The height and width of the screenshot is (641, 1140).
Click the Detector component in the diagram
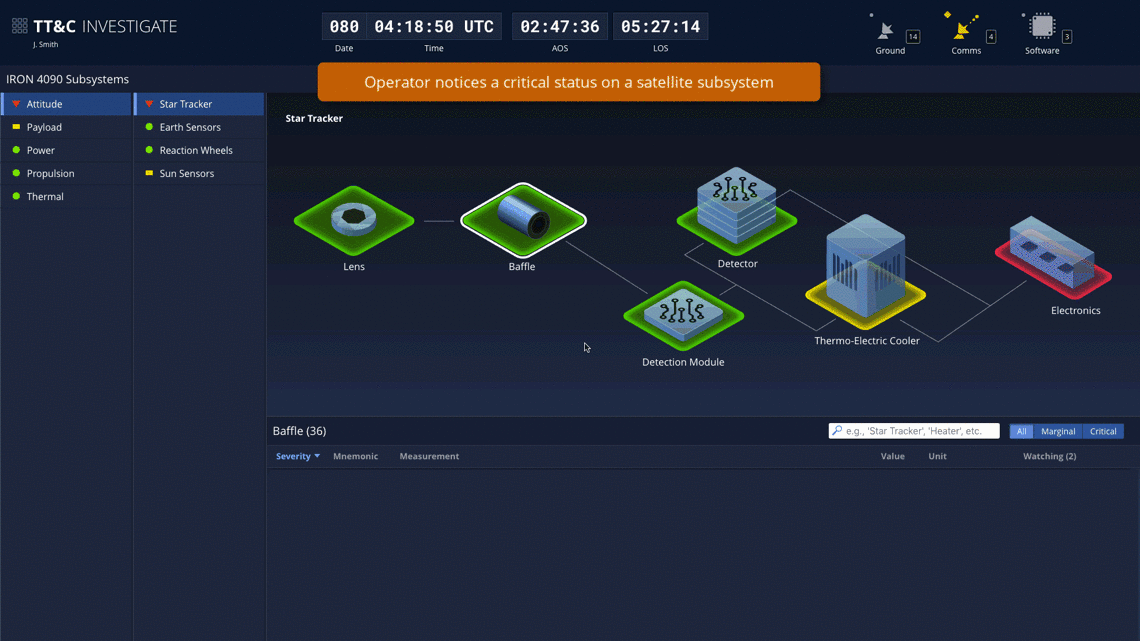point(737,207)
